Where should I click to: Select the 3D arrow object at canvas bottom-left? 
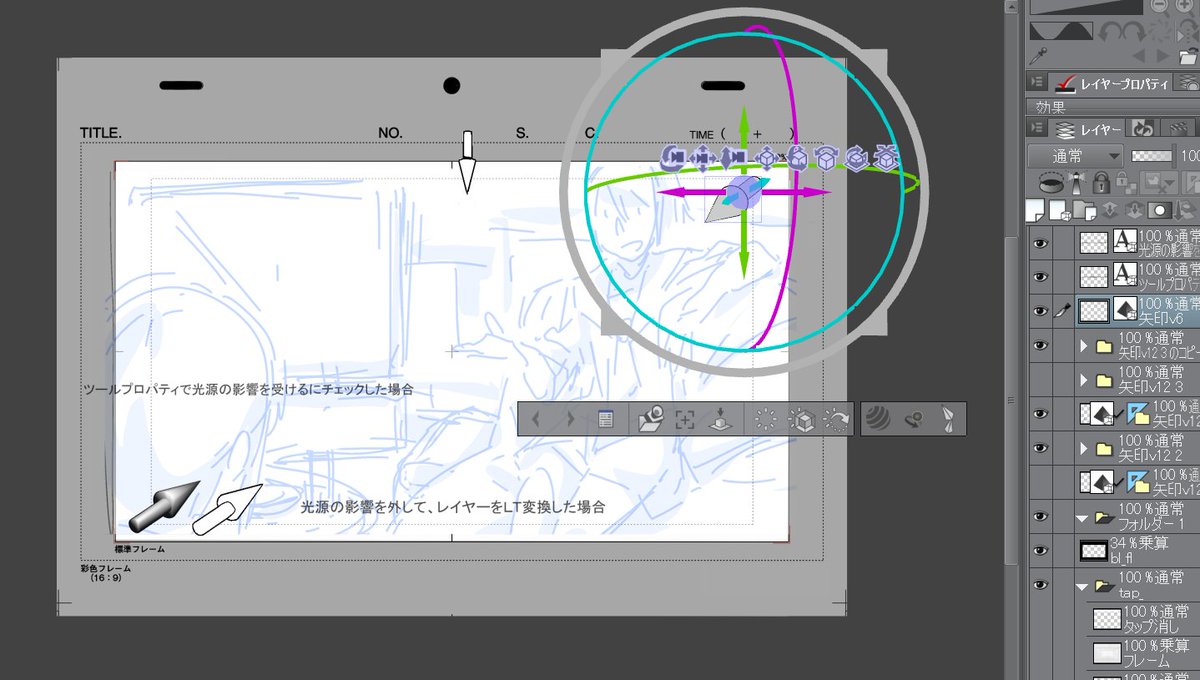[x=164, y=505]
